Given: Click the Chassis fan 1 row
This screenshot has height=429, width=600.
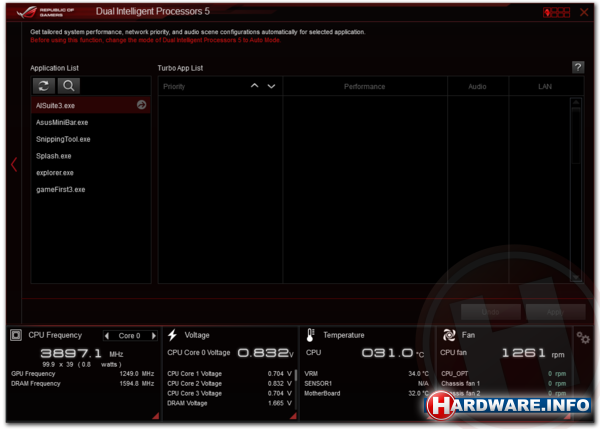Looking at the screenshot, I should 504,383.
